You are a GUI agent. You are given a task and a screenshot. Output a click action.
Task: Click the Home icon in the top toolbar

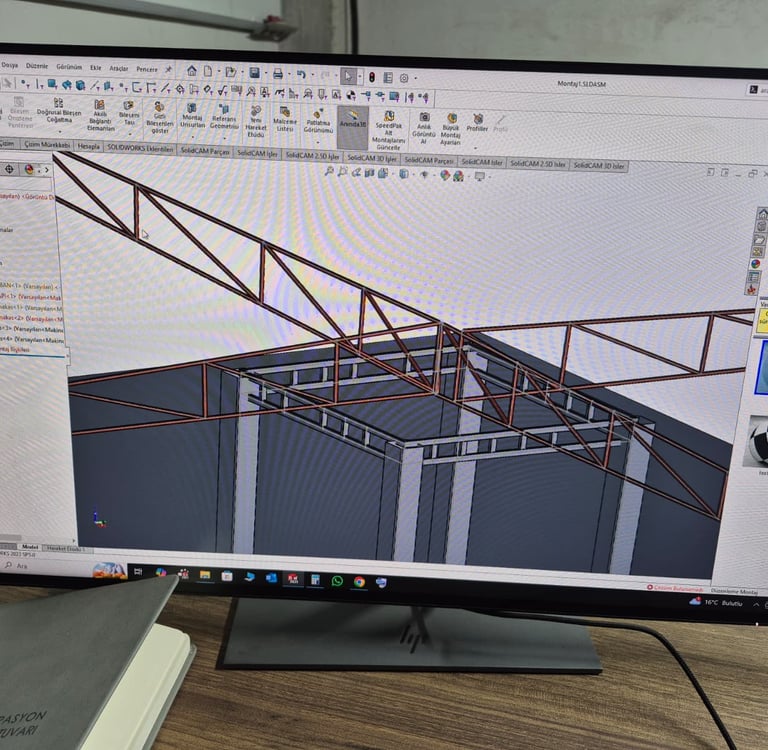(192, 71)
